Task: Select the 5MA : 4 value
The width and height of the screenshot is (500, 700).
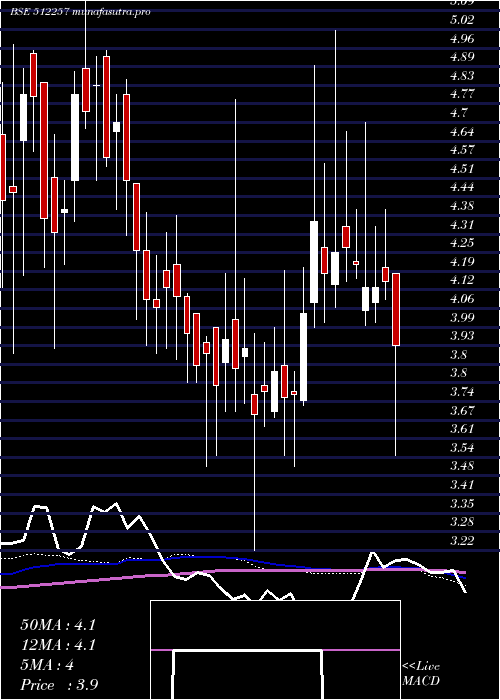Action: click(47, 665)
